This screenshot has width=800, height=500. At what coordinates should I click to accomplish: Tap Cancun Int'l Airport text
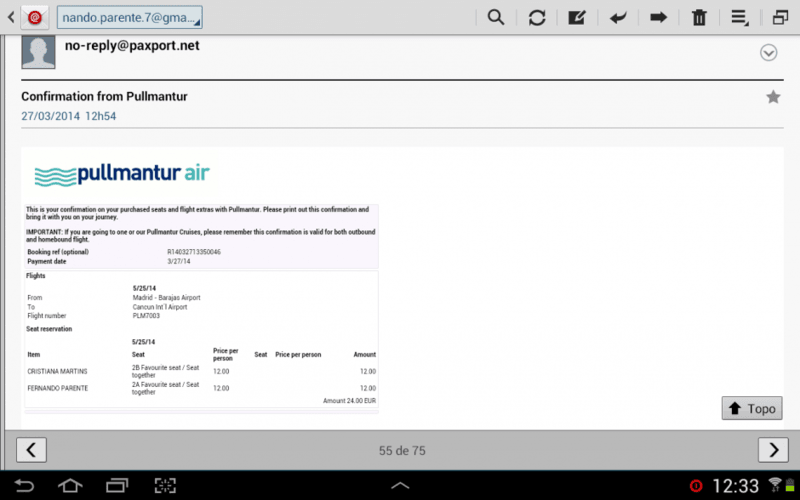(x=160, y=307)
